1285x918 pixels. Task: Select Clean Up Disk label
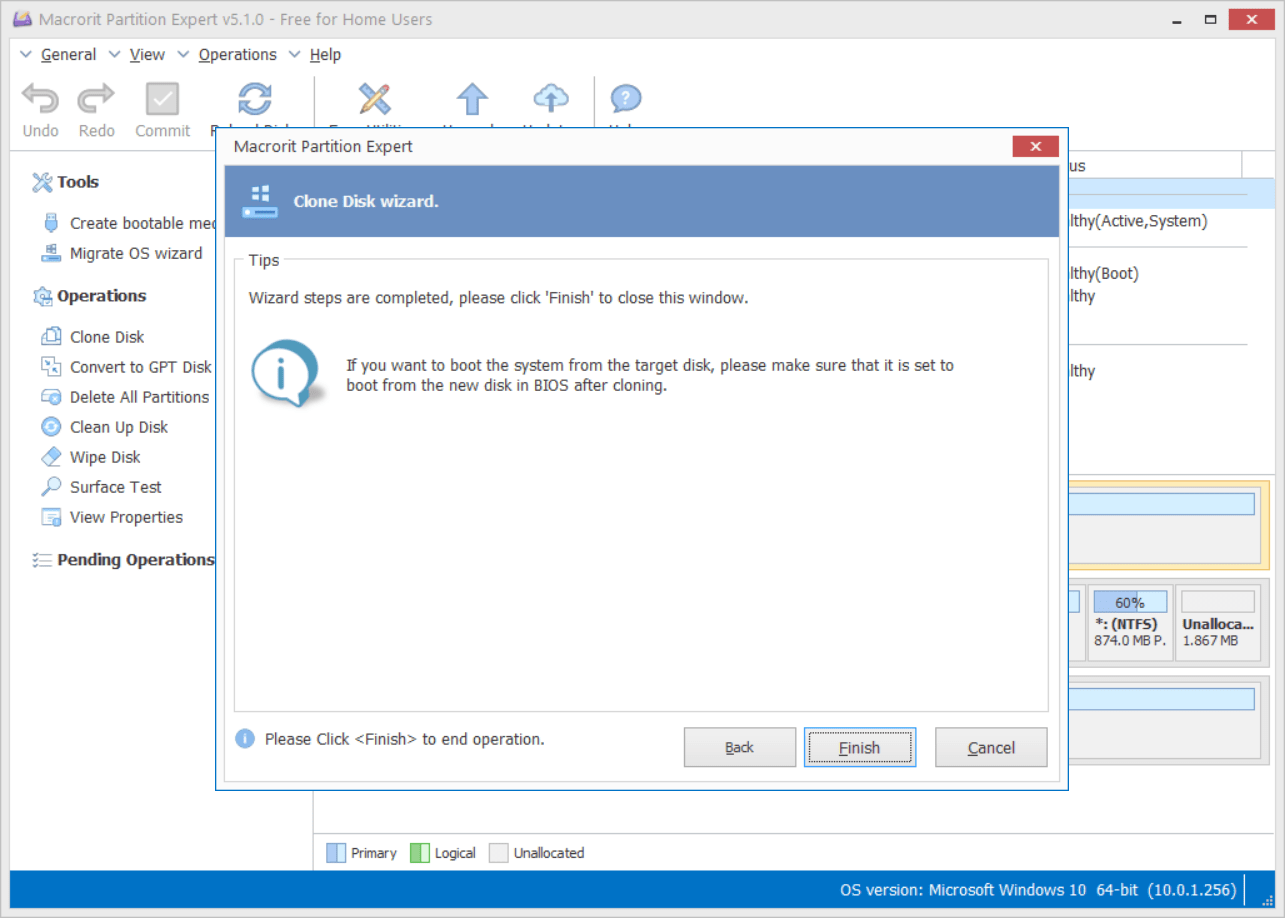(119, 427)
